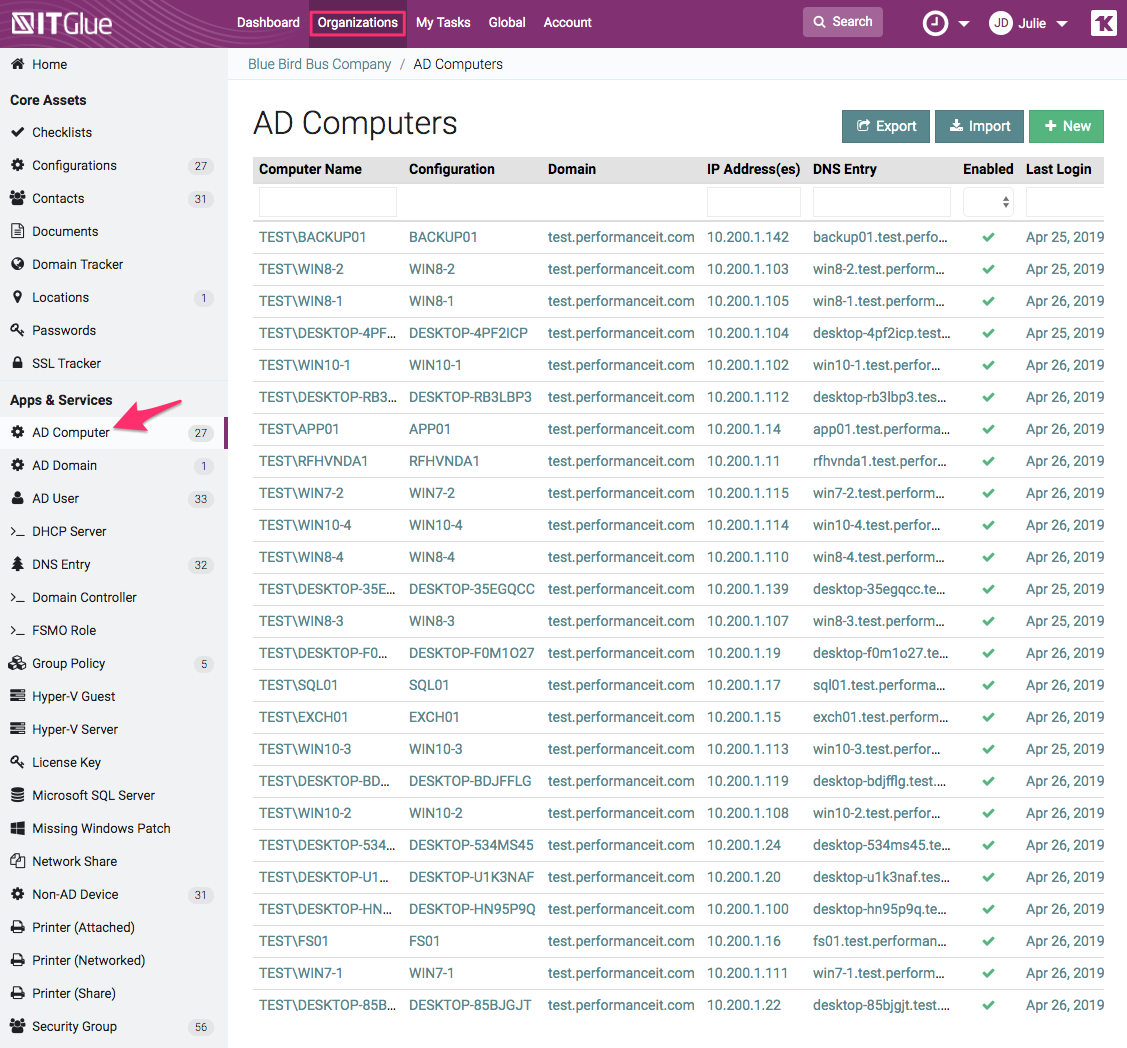The image size is (1127, 1048).
Task: Click the IT Glue logo
Action: point(63,23)
